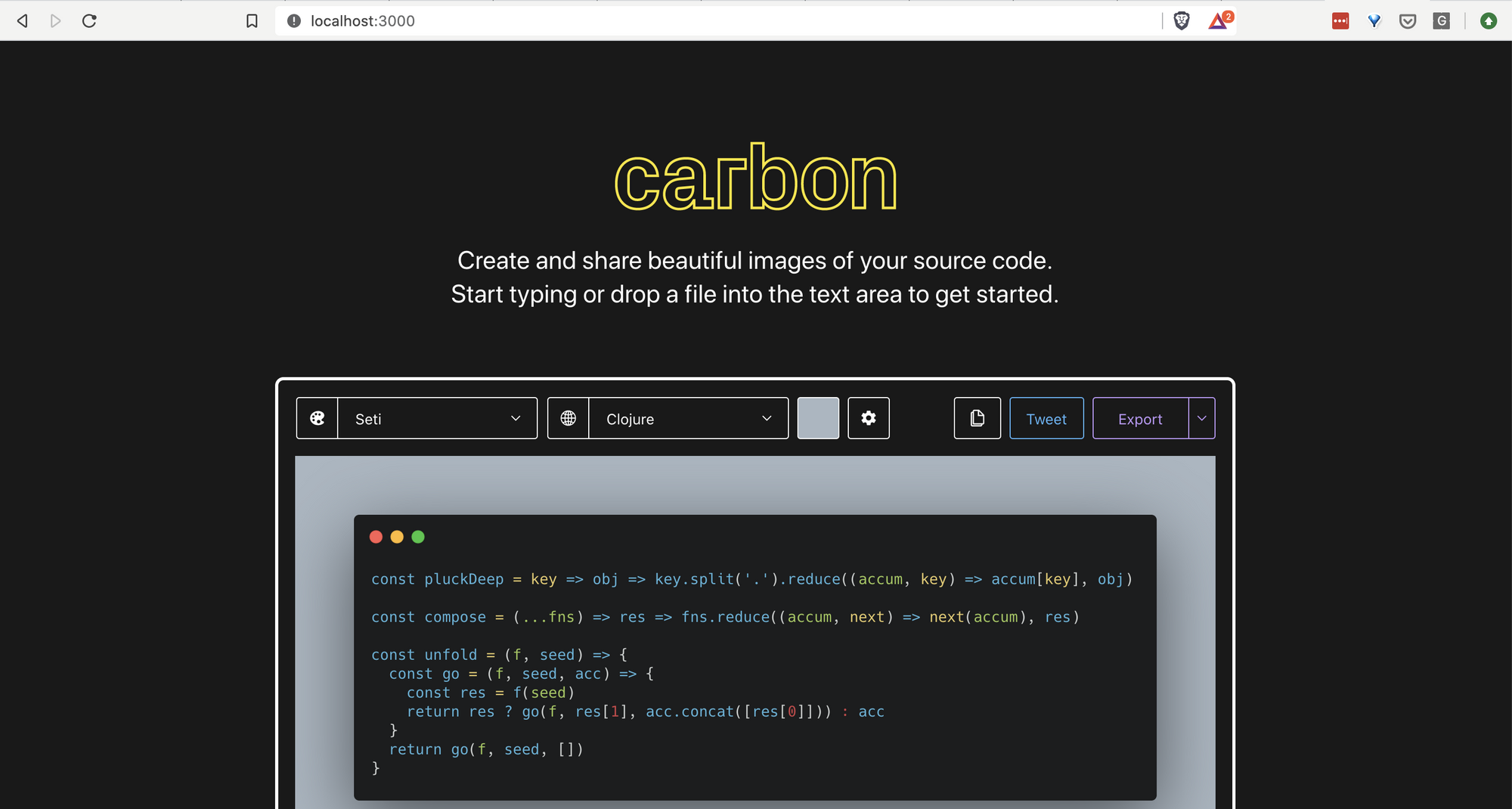Click in the line 'const unfold = (f, seed)'
This screenshot has width=1512, height=809.
pyautogui.click(x=499, y=655)
